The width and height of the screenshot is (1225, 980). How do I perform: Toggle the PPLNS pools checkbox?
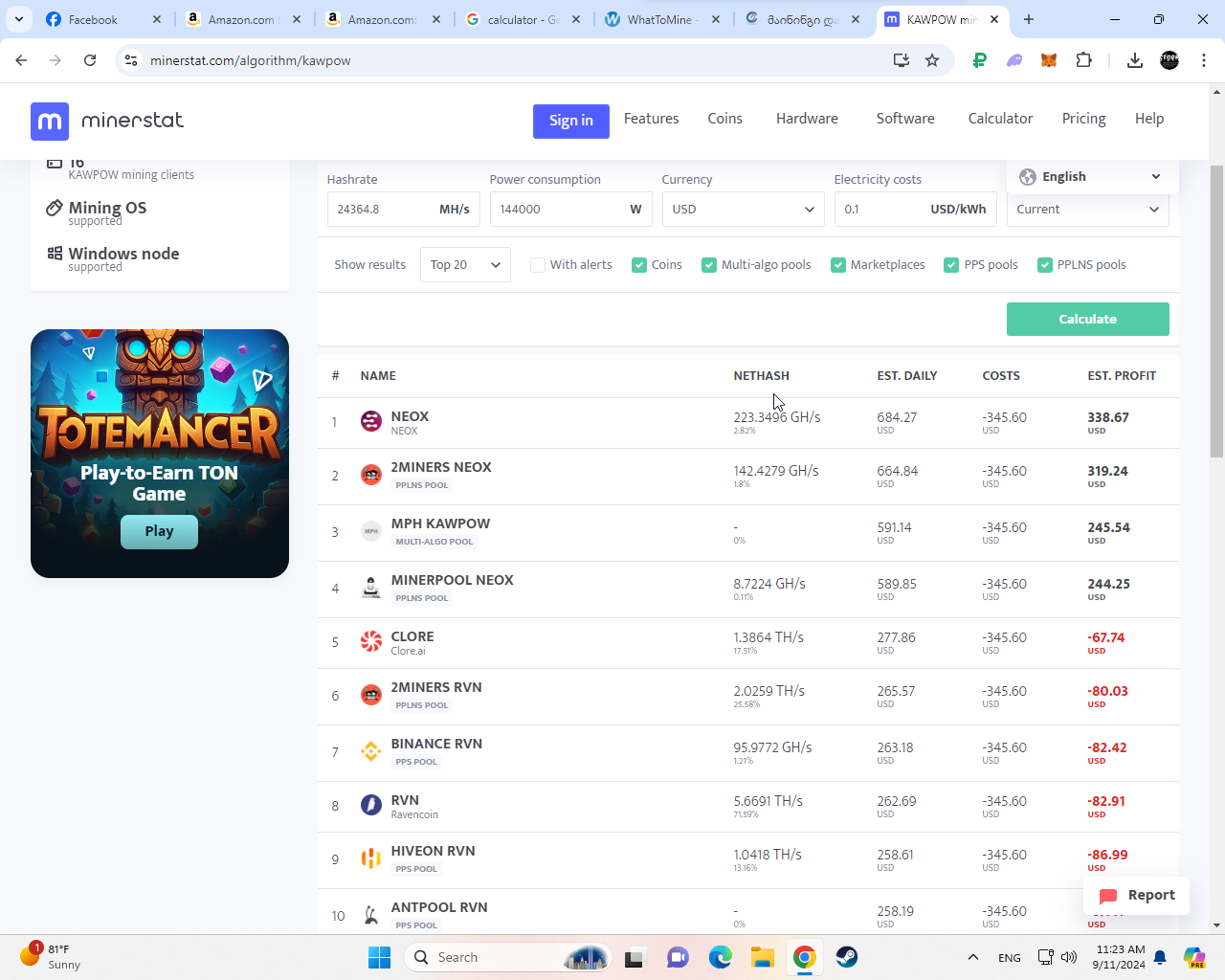tap(1045, 265)
